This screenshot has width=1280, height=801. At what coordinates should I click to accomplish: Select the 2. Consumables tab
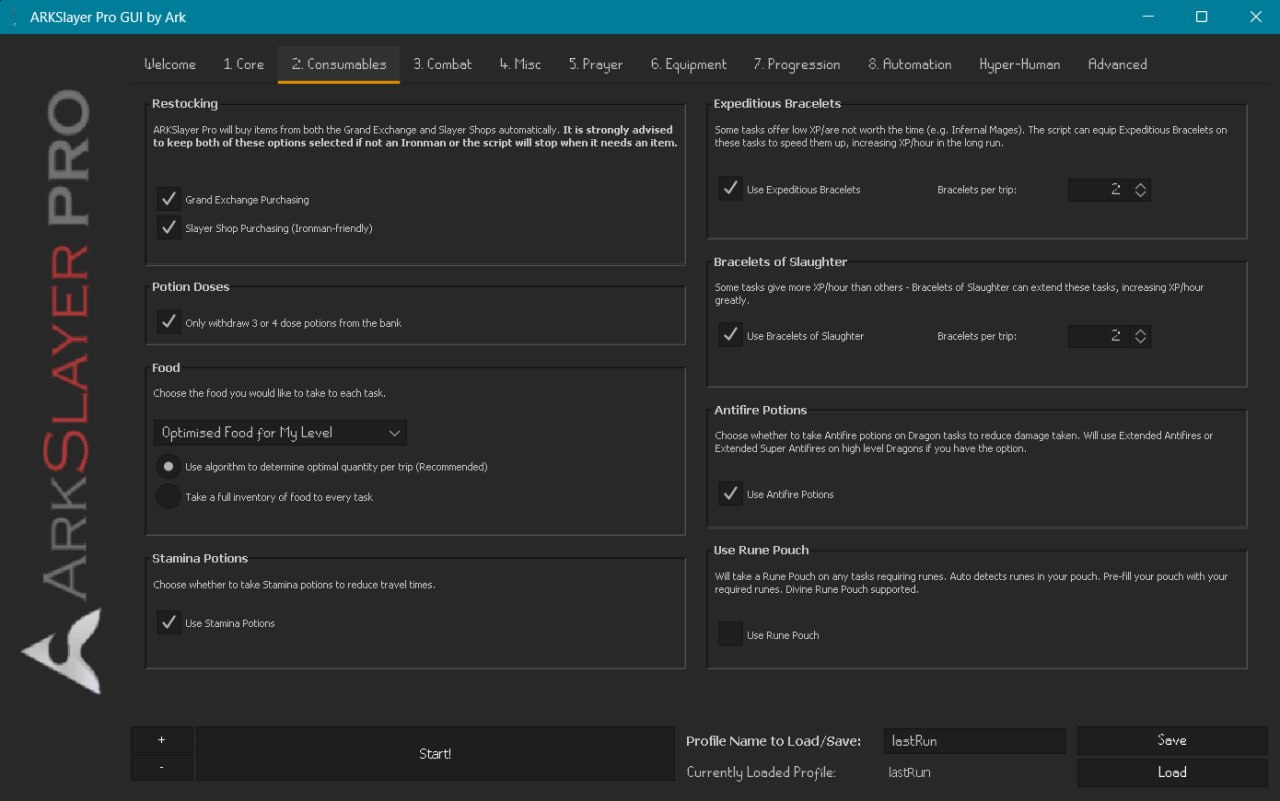(x=339, y=64)
